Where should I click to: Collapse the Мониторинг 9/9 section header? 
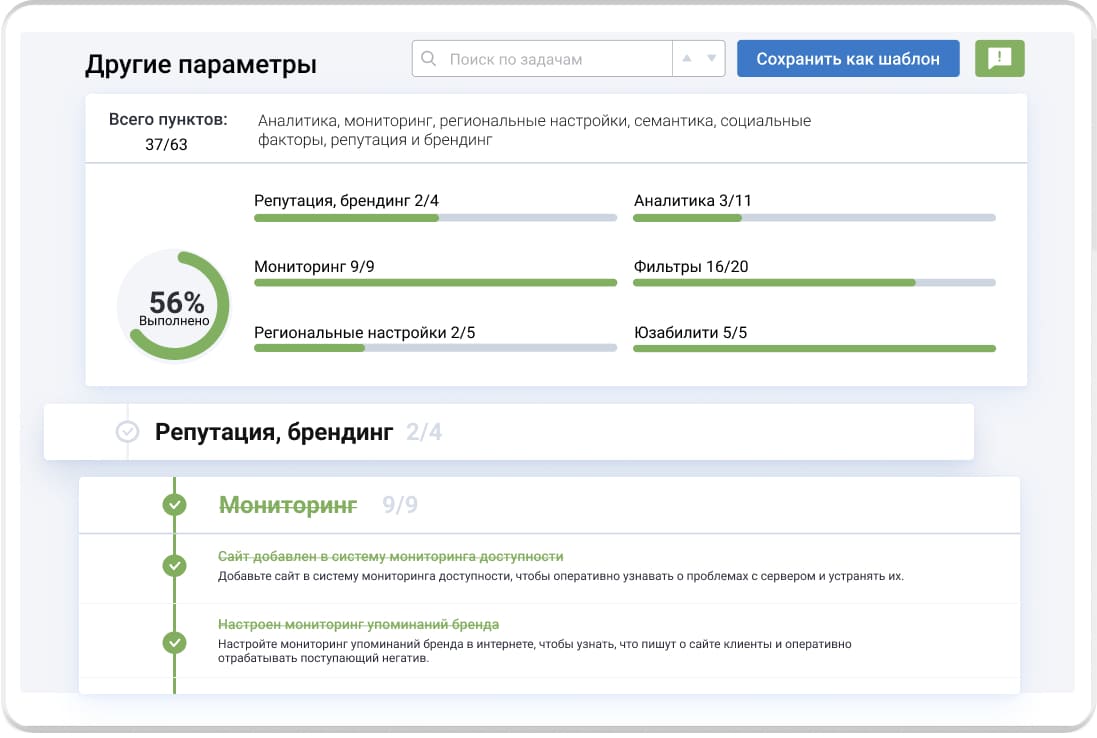pos(288,505)
